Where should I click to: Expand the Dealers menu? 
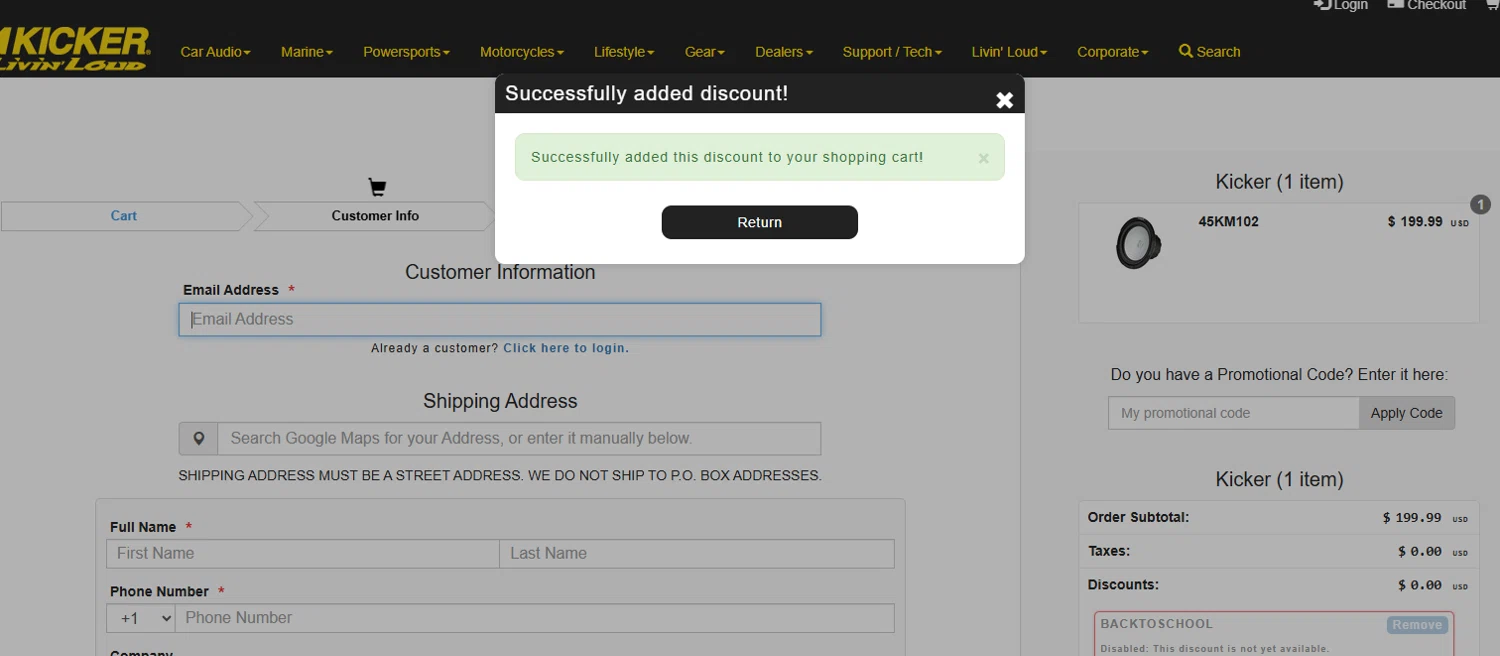pos(783,52)
